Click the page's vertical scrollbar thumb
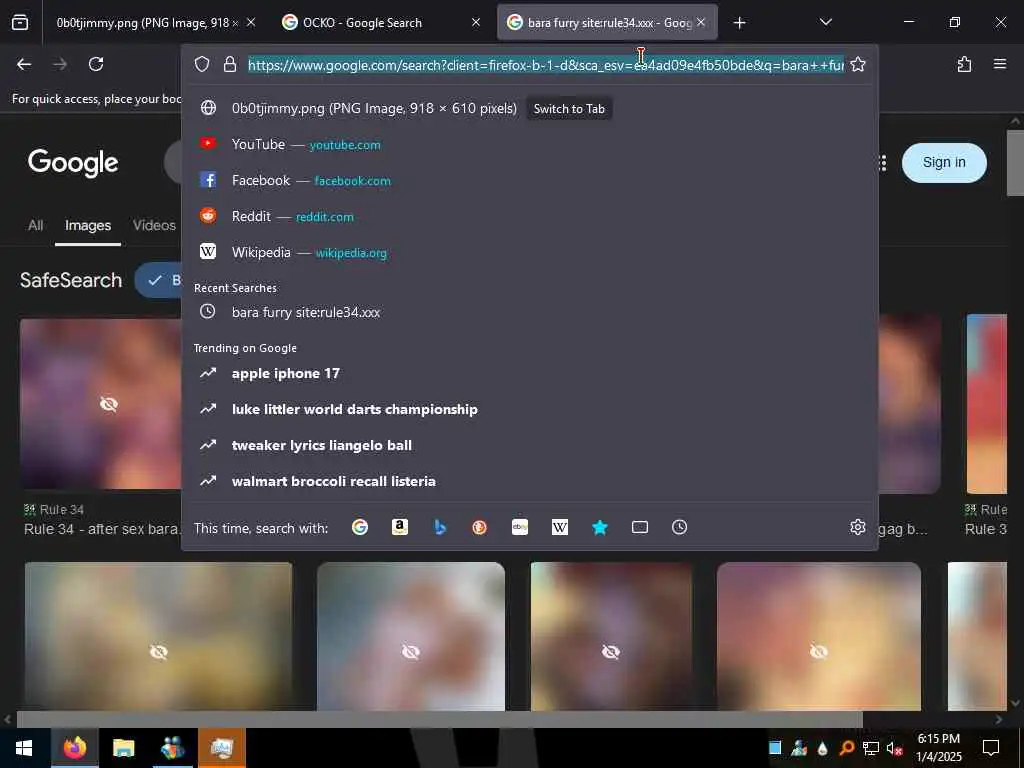This screenshot has height=768, width=1024. click(1015, 163)
